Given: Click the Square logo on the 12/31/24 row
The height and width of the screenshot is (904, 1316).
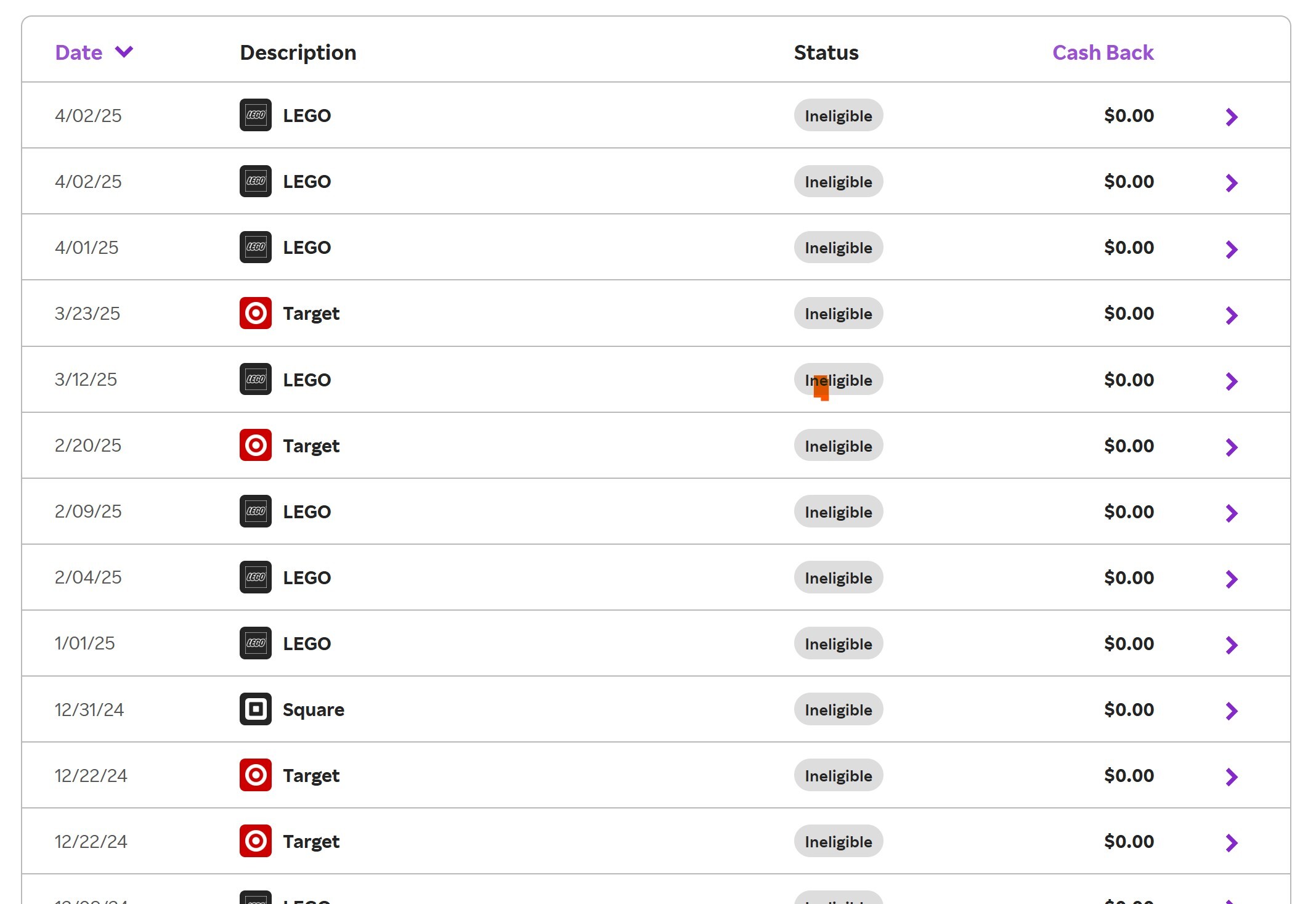Looking at the screenshot, I should pyautogui.click(x=255, y=709).
